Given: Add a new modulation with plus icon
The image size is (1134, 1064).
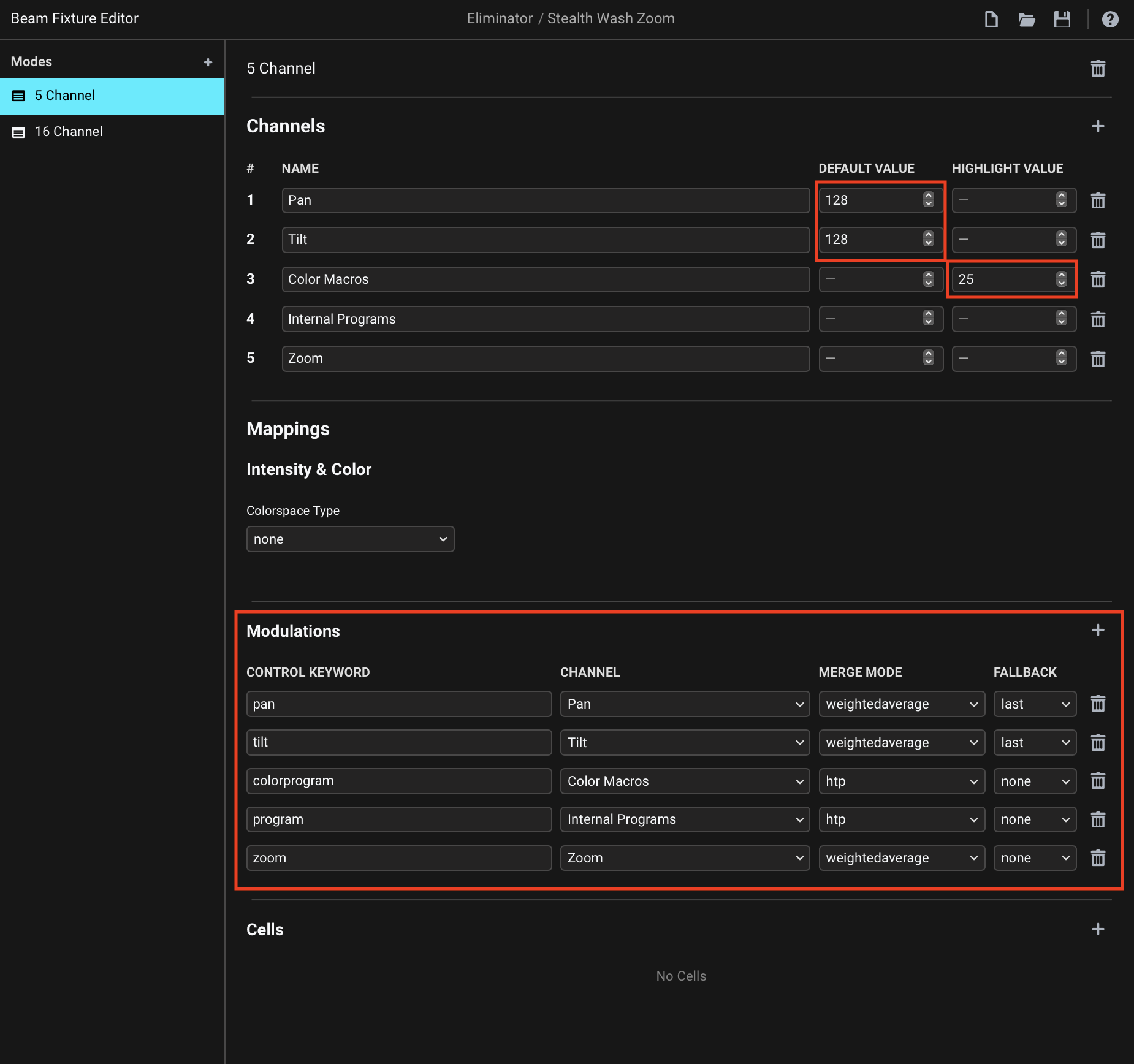Looking at the screenshot, I should point(1098,630).
